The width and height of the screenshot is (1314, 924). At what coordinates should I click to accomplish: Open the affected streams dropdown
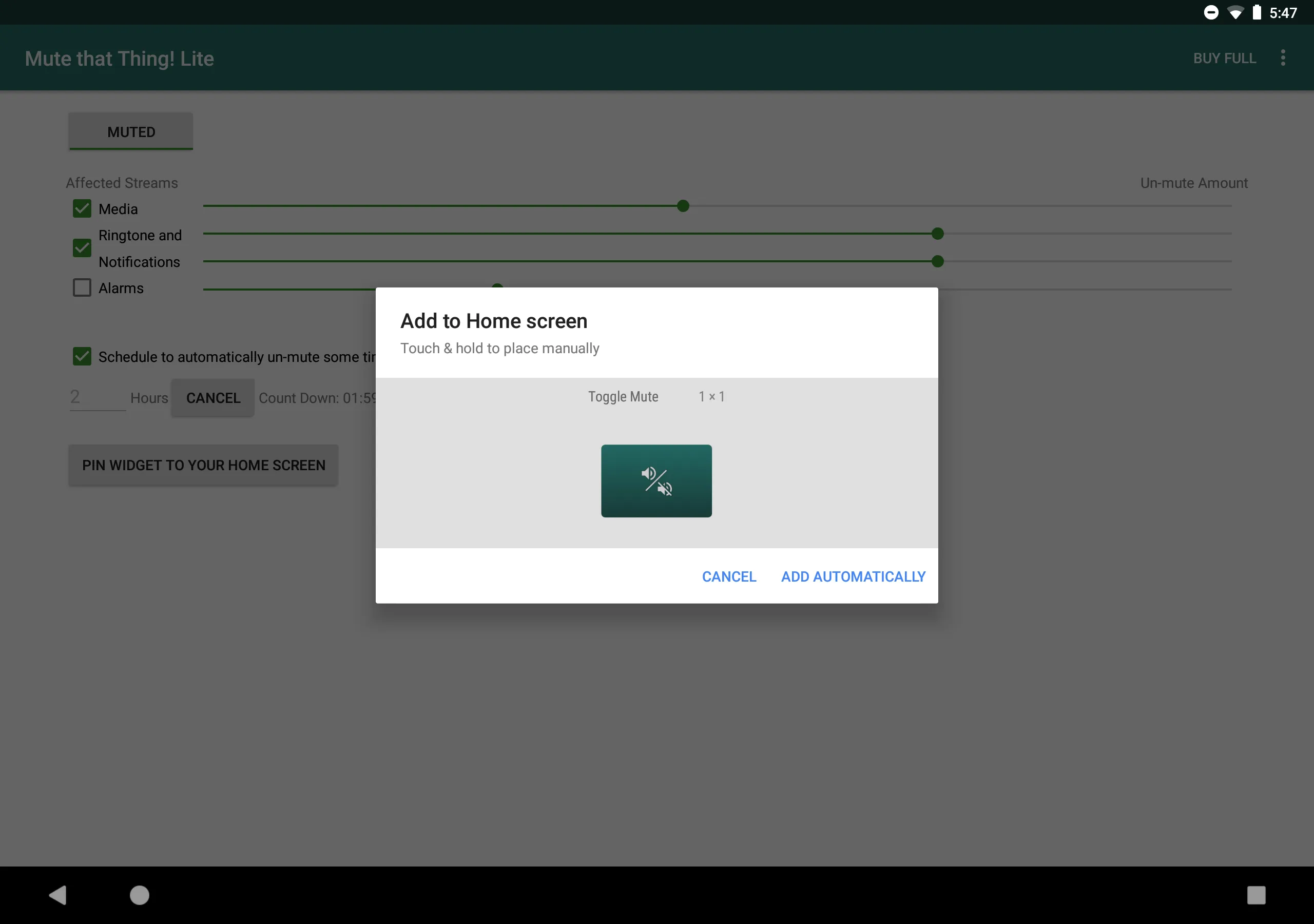tap(121, 182)
